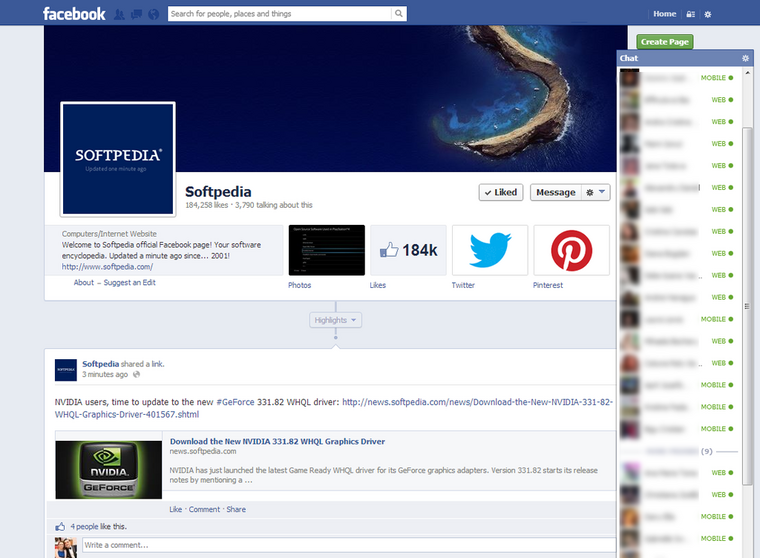760x558 pixels.
Task: Click commenter avatar beside comment box
Action: tap(66, 548)
